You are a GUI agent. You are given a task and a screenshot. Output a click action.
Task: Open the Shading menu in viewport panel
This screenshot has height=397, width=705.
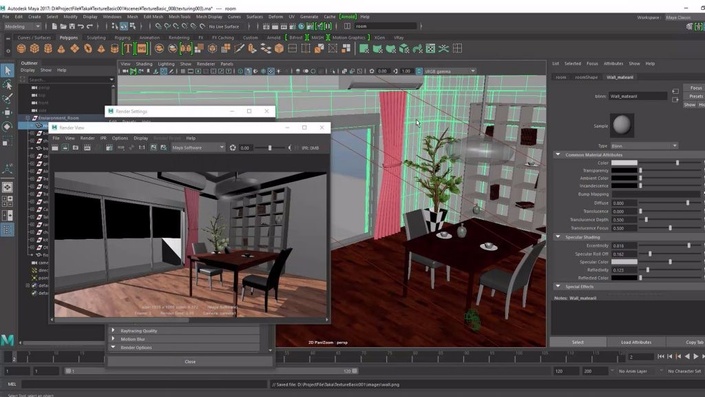(x=144, y=64)
